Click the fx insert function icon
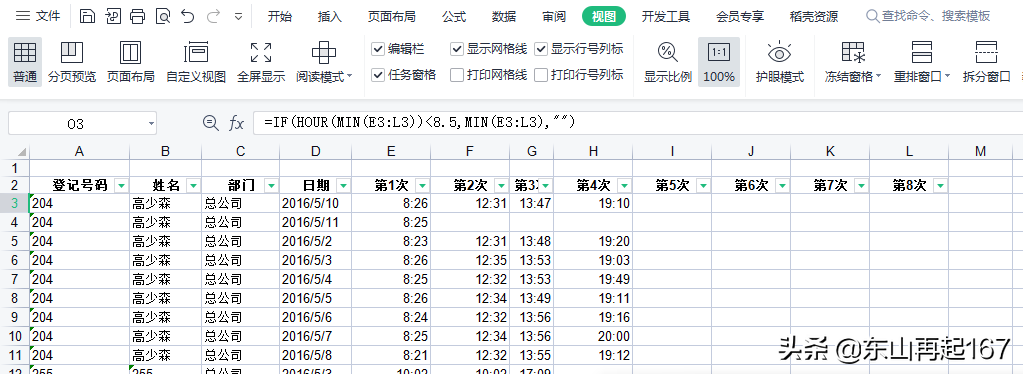 (x=236, y=123)
